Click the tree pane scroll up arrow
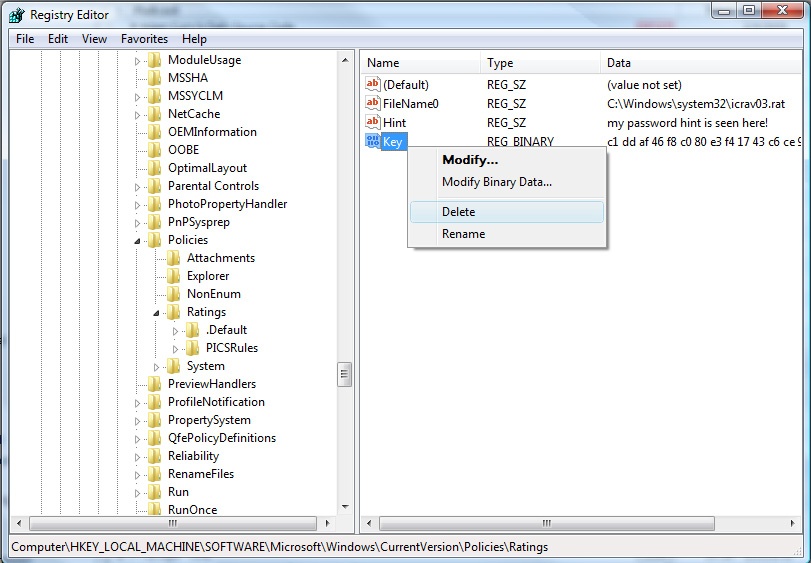Image resolution: width=811 pixels, height=563 pixels. pos(345,60)
